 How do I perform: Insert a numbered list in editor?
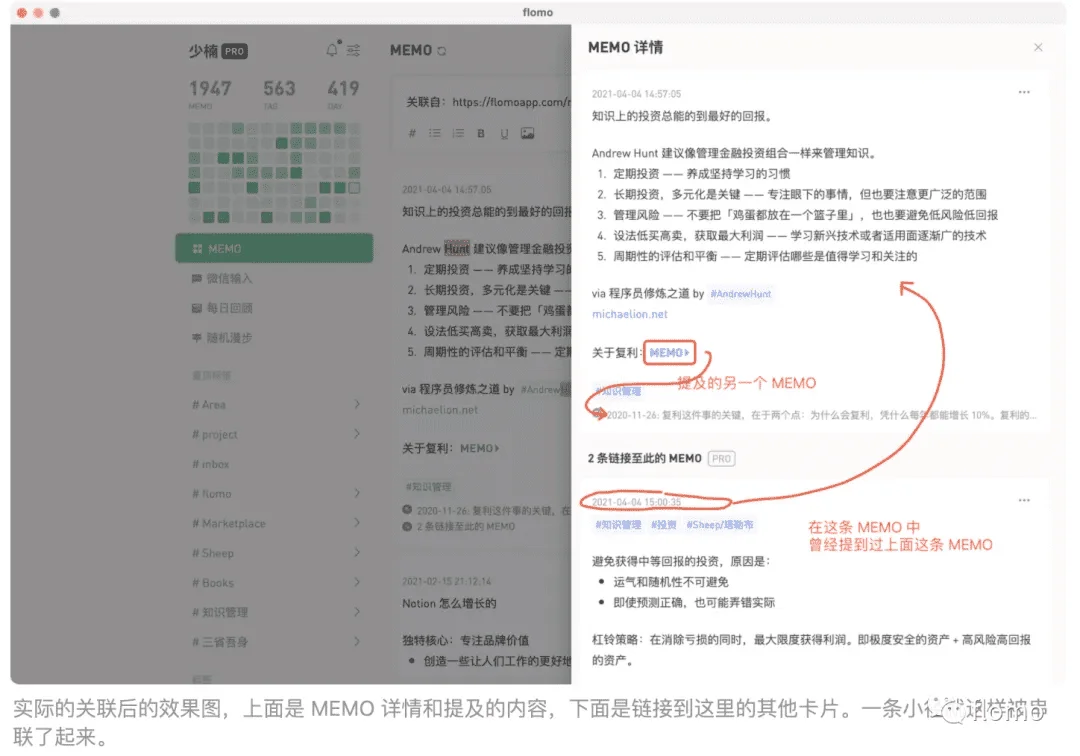(x=458, y=133)
